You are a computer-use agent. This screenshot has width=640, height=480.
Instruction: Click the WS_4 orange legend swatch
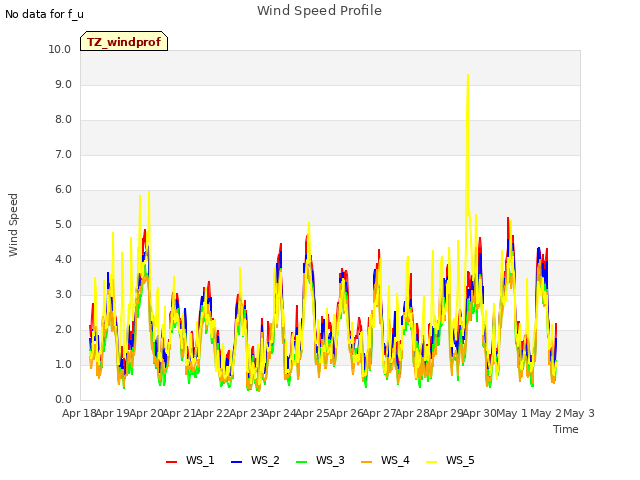[367, 462]
